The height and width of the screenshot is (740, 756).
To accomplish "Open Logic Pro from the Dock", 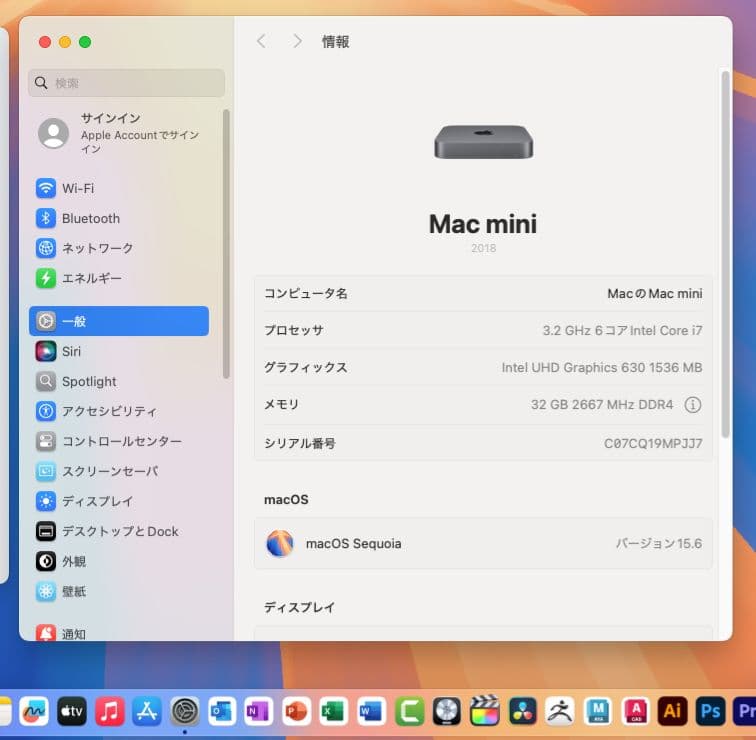I will coord(447,711).
